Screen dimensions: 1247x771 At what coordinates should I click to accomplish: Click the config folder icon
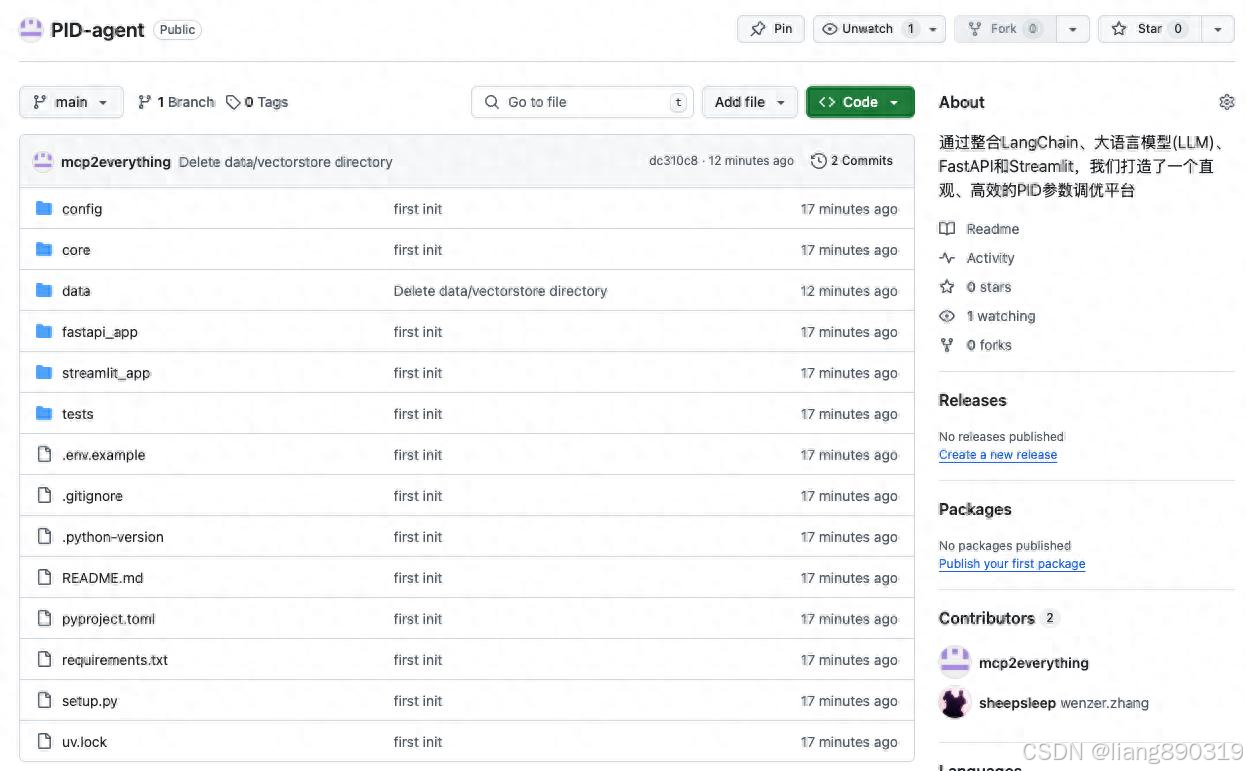[x=44, y=209]
